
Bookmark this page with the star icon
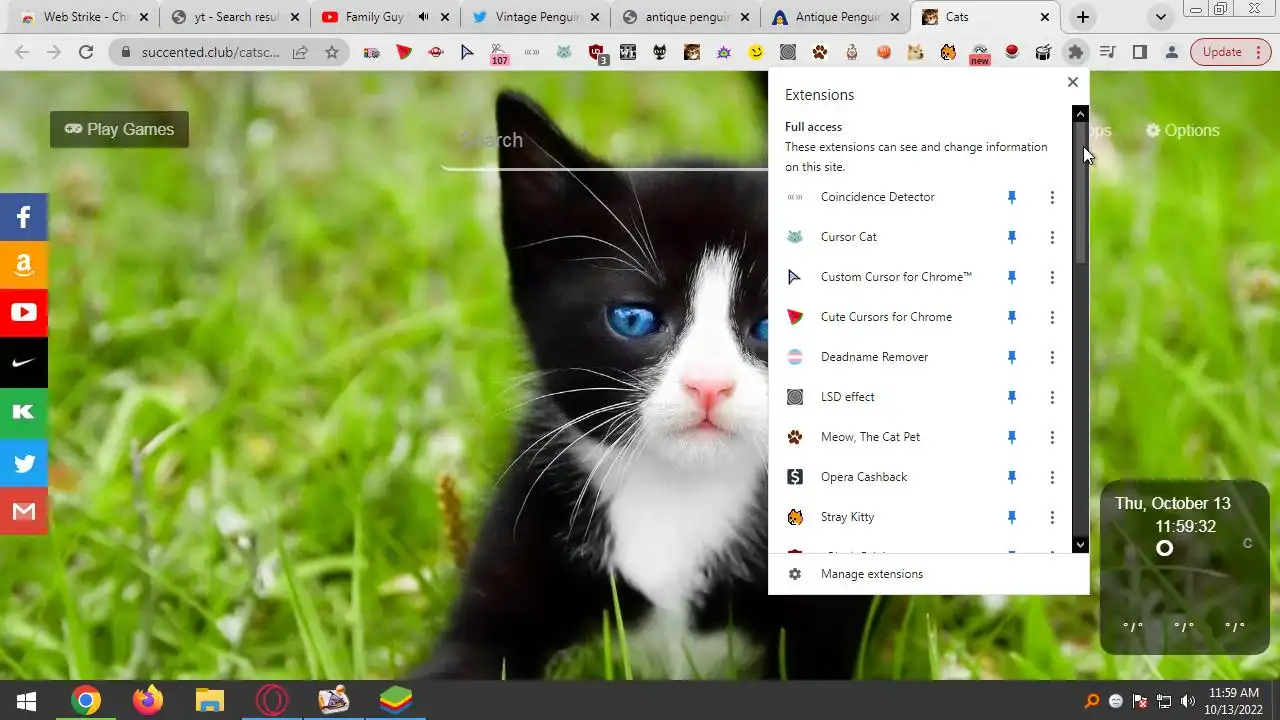click(332, 52)
